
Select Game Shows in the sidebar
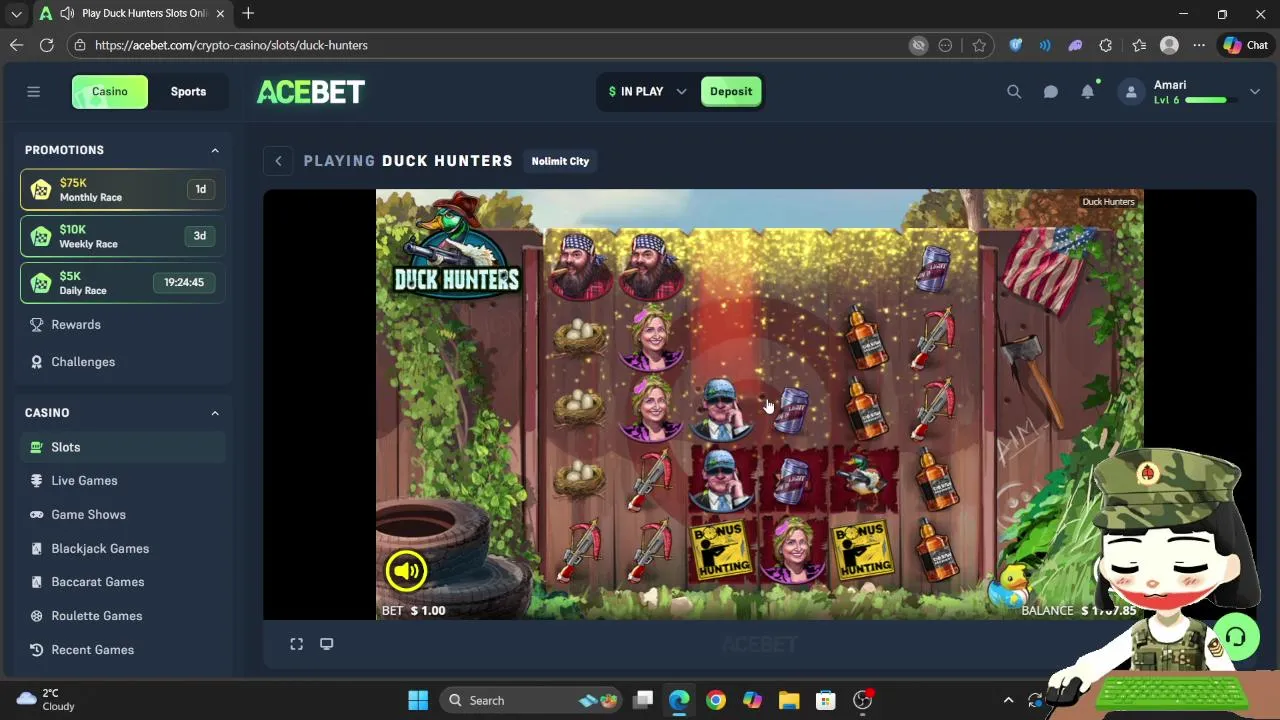122,515
